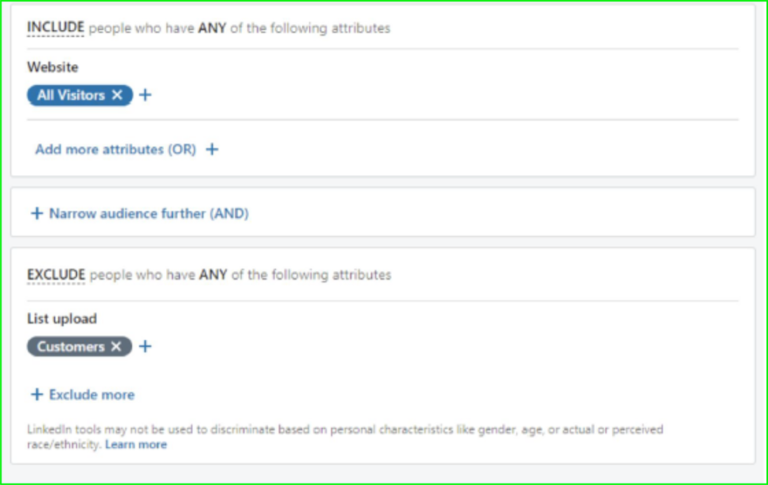Toggle the underlined EXCLUDE label

pyautogui.click(x=56, y=274)
